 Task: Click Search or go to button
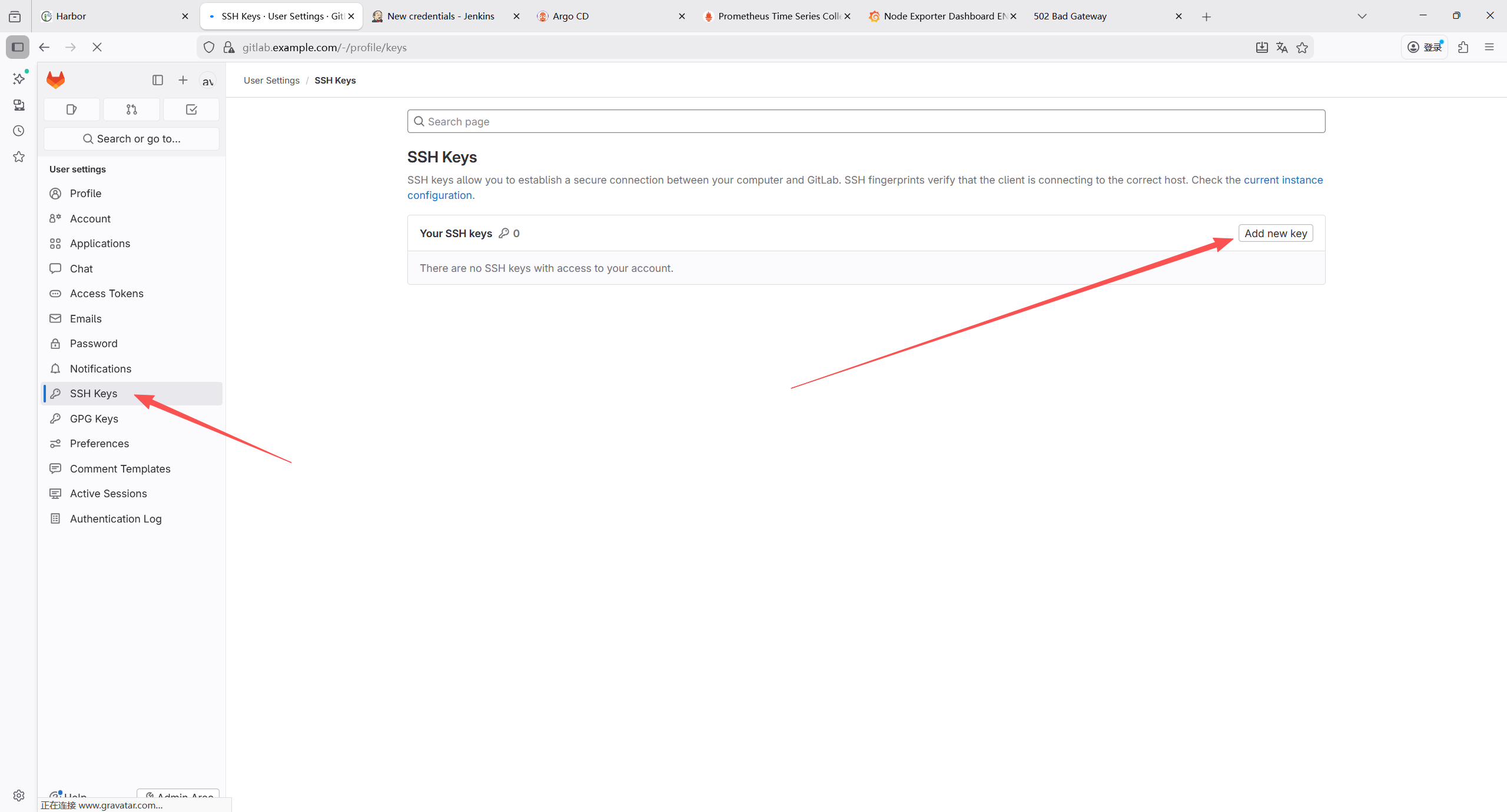tap(131, 139)
